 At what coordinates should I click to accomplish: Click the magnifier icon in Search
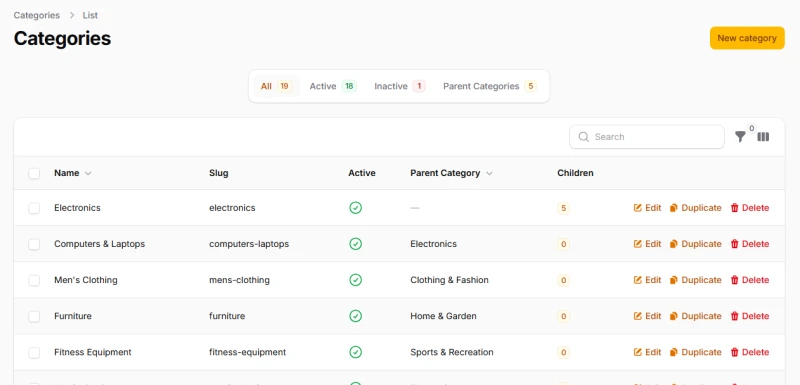tap(584, 137)
